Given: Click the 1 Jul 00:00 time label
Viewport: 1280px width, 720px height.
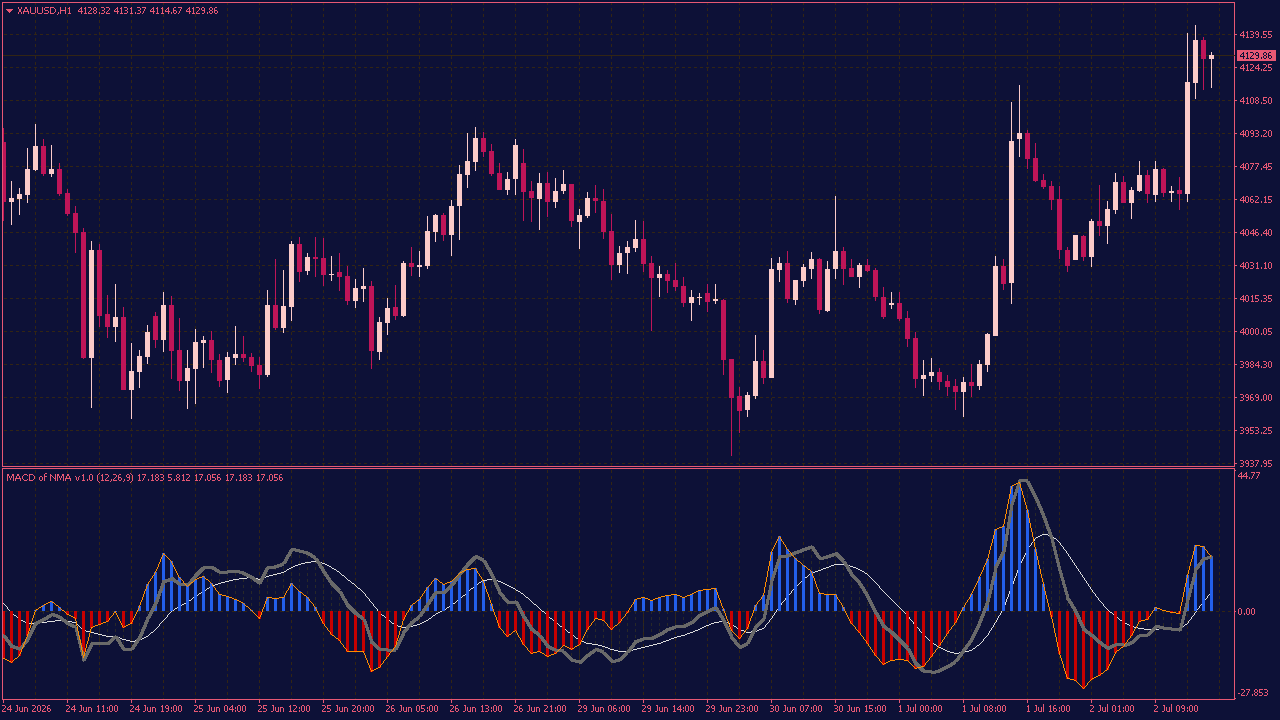Looking at the screenshot, I should 922,709.
